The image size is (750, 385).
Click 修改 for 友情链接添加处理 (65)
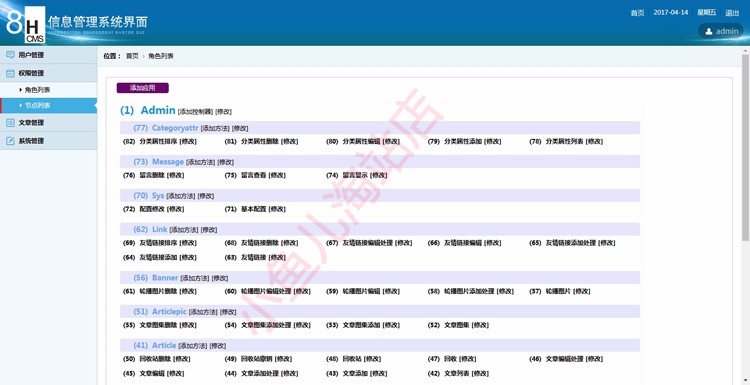pyautogui.click(x=607, y=243)
